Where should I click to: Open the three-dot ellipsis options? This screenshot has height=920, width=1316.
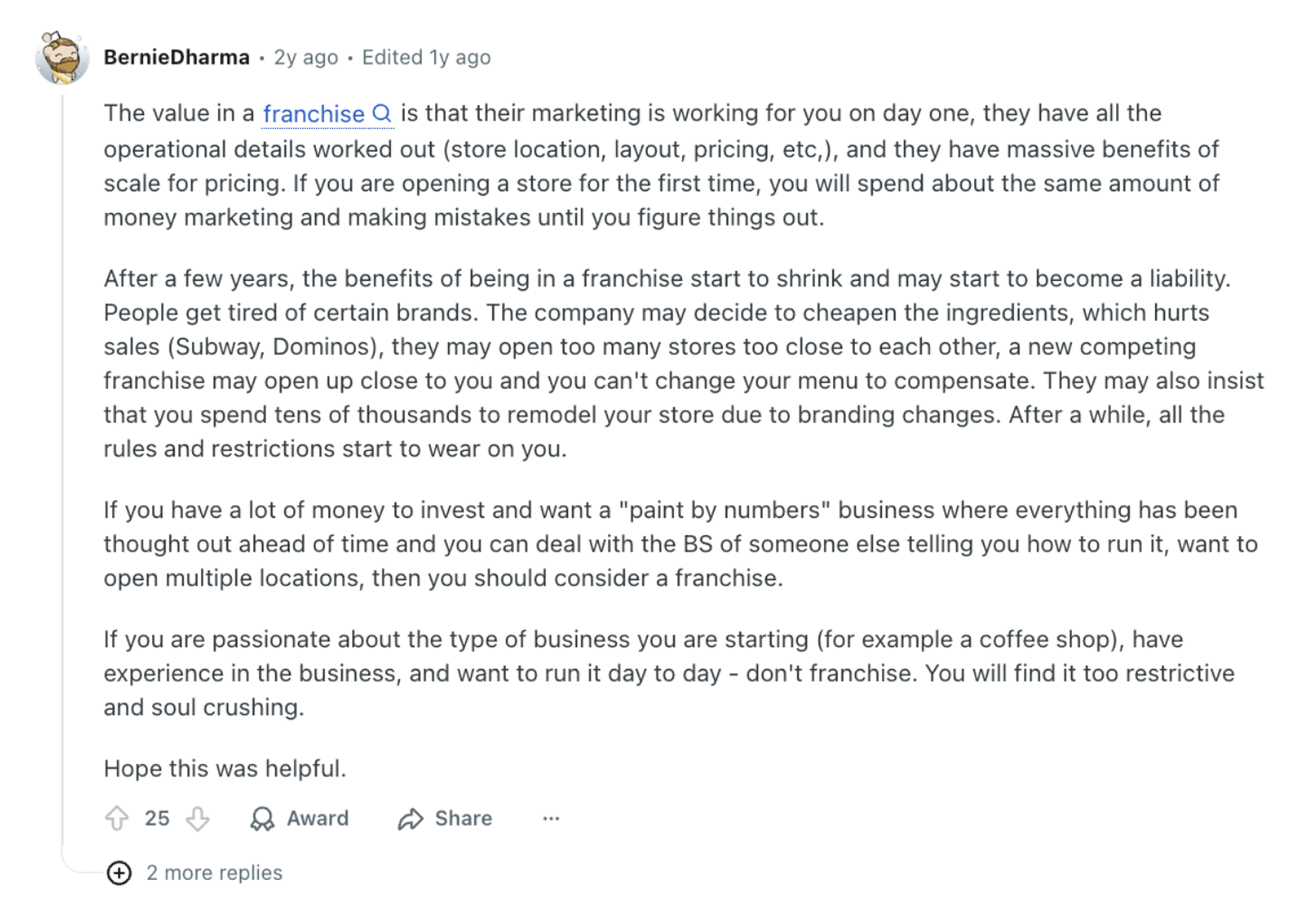click(x=551, y=818)
